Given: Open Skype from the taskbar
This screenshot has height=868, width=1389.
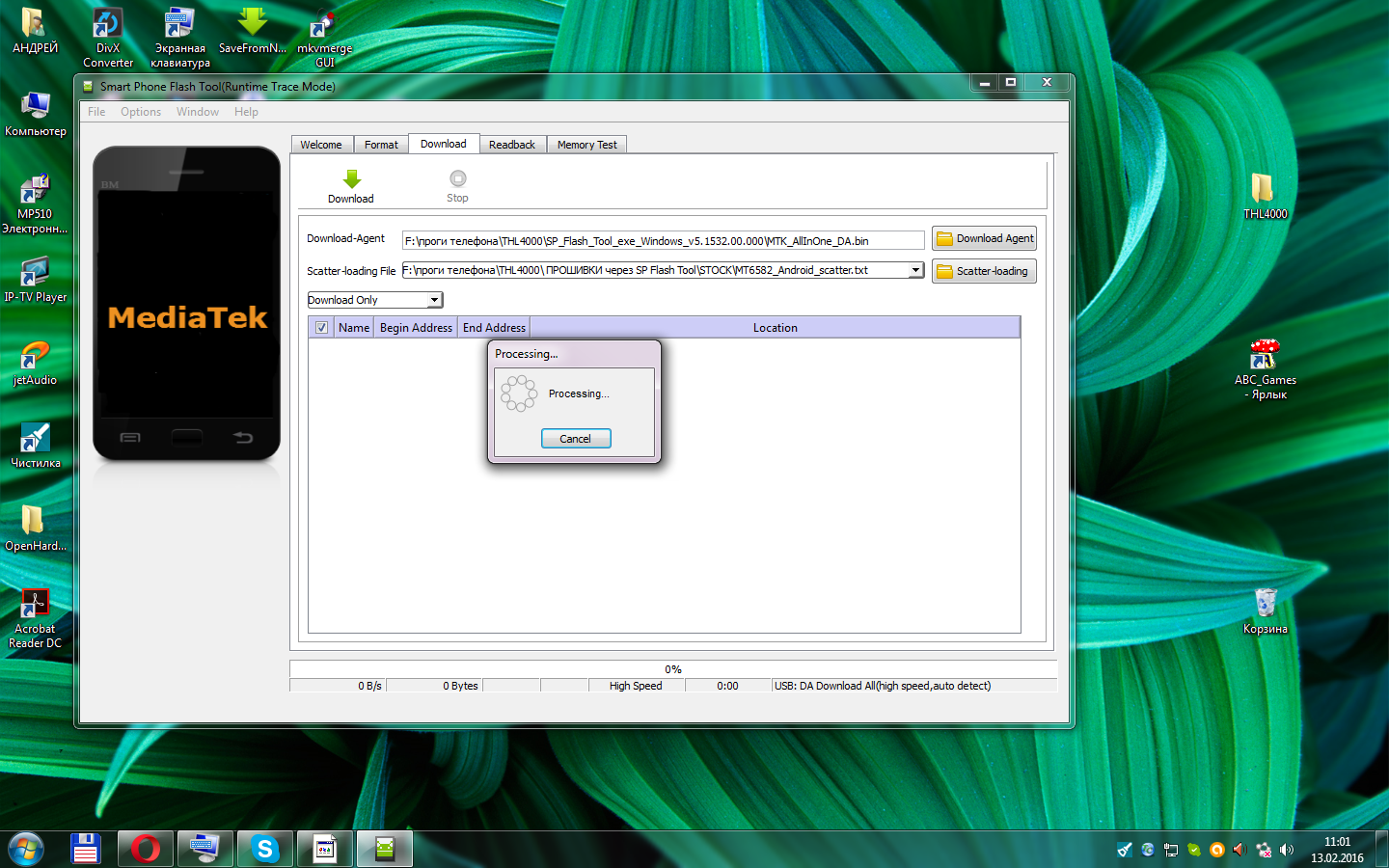Looking at the screenshot, I should coord(264,849).
